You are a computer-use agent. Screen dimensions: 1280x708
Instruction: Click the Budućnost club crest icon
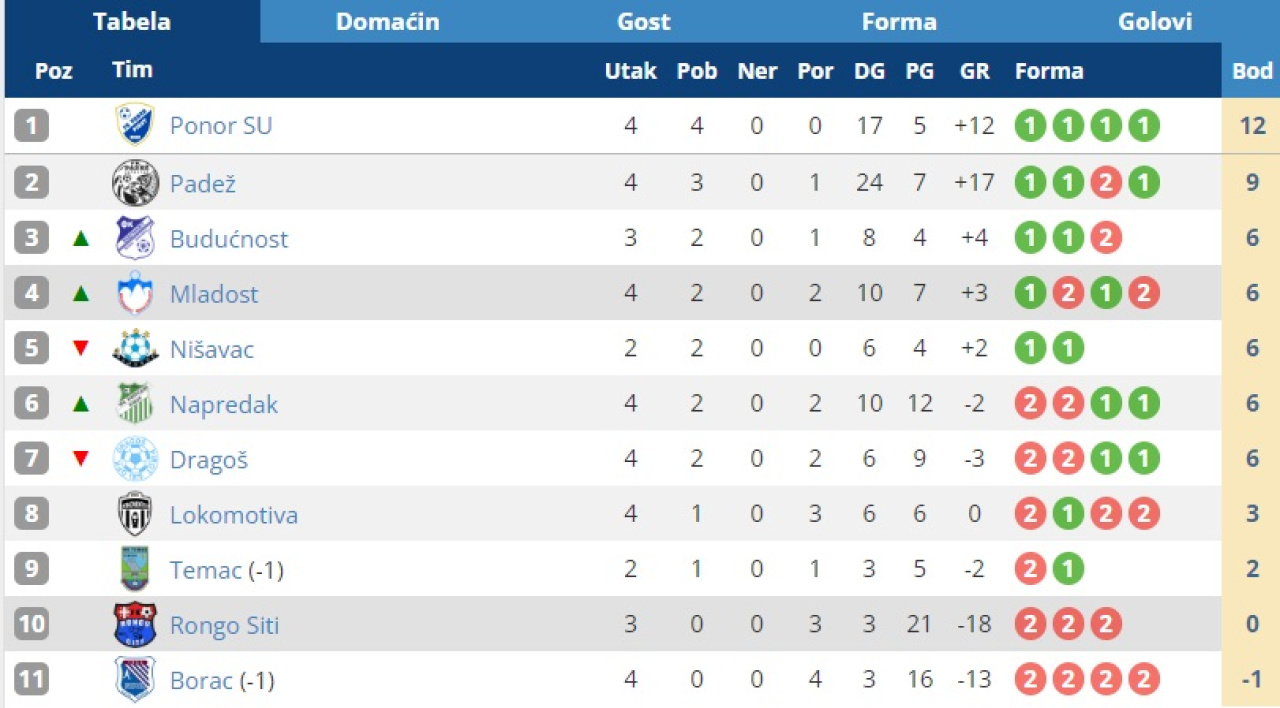(134, 239)
